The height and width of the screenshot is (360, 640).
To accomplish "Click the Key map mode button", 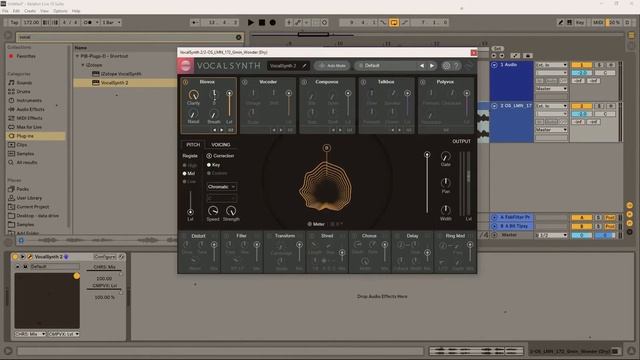I will click(580, 22).
